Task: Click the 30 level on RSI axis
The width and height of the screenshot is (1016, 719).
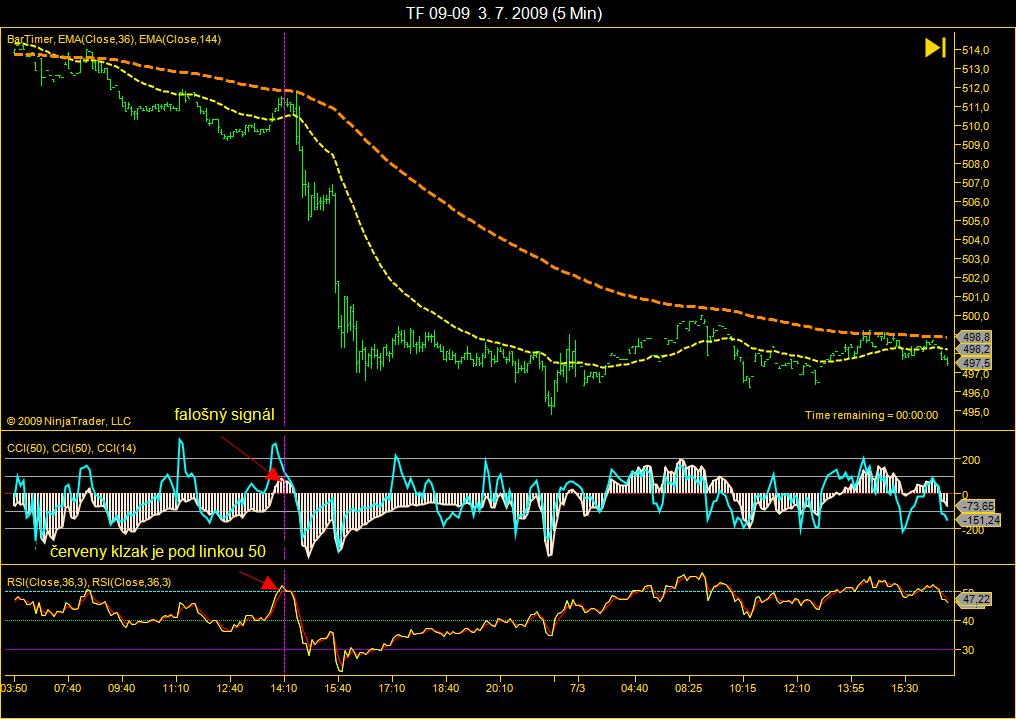Action: coord(968,650)
